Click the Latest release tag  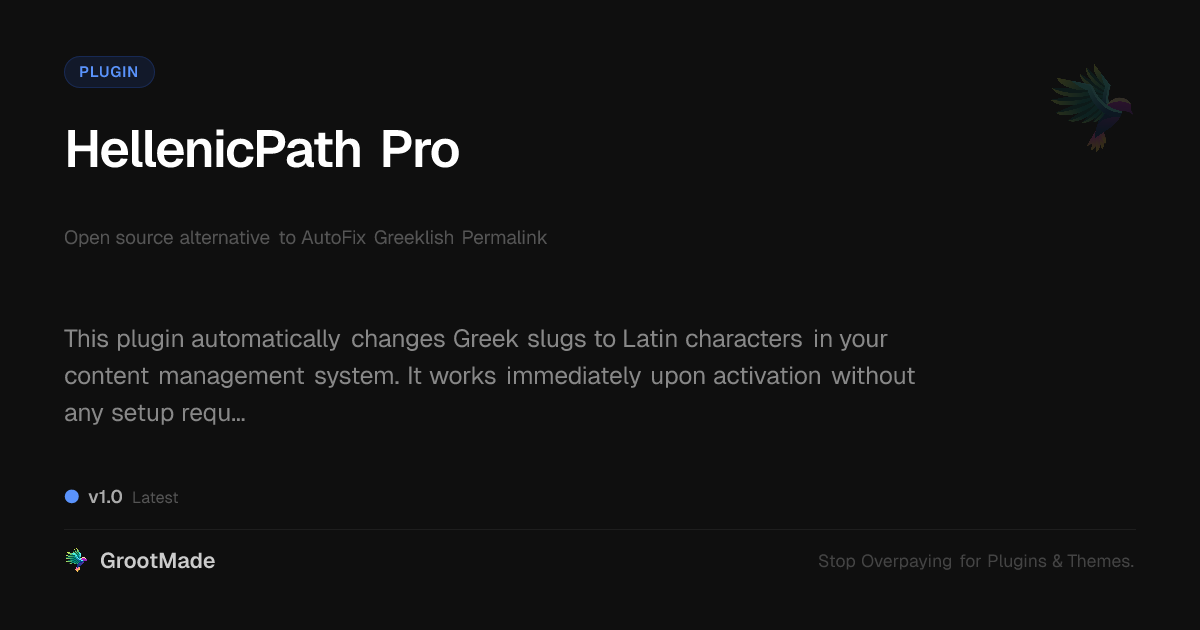click(x=155, y=498)
